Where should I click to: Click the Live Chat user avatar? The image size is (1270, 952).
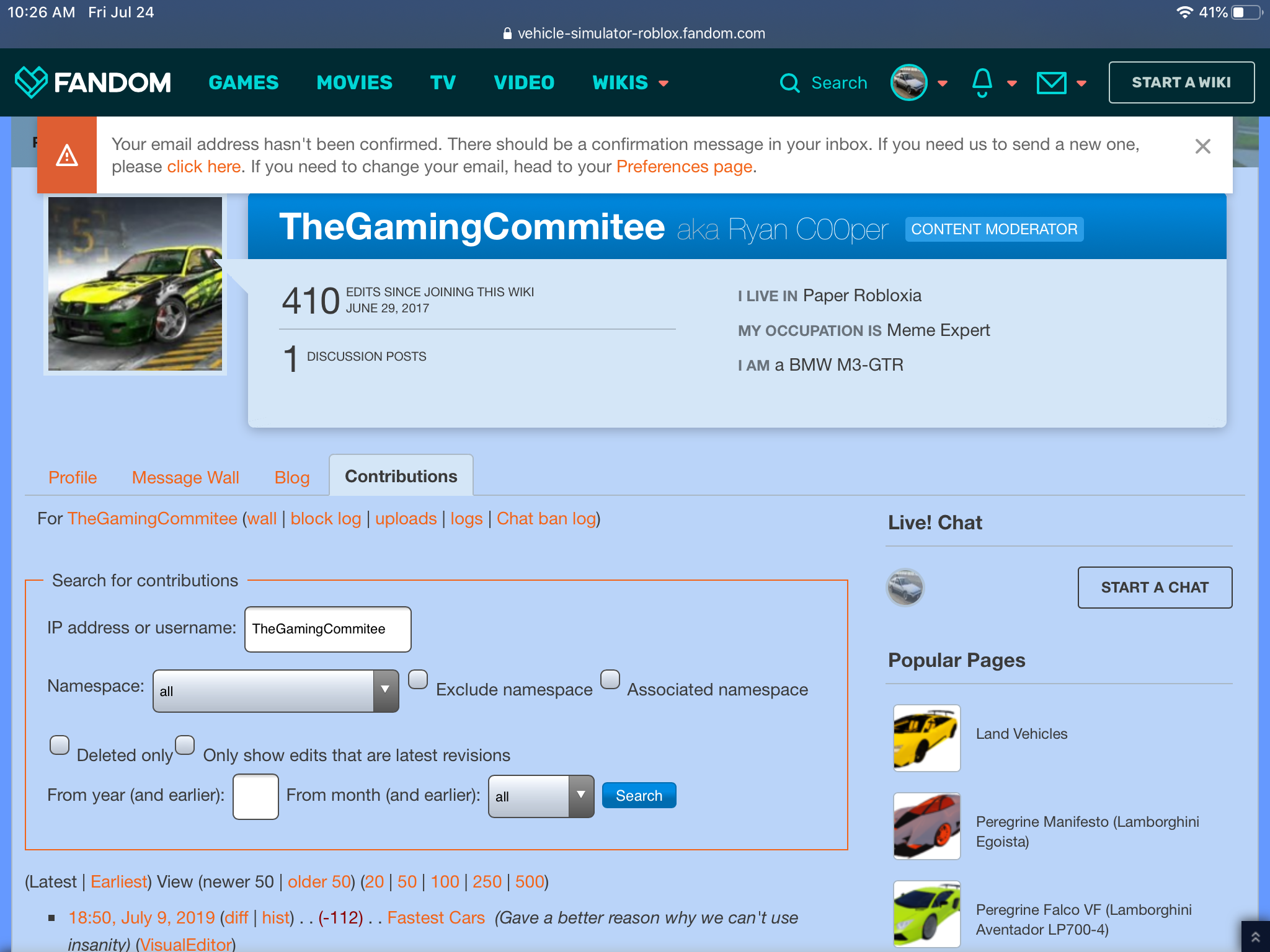point(905,587)
